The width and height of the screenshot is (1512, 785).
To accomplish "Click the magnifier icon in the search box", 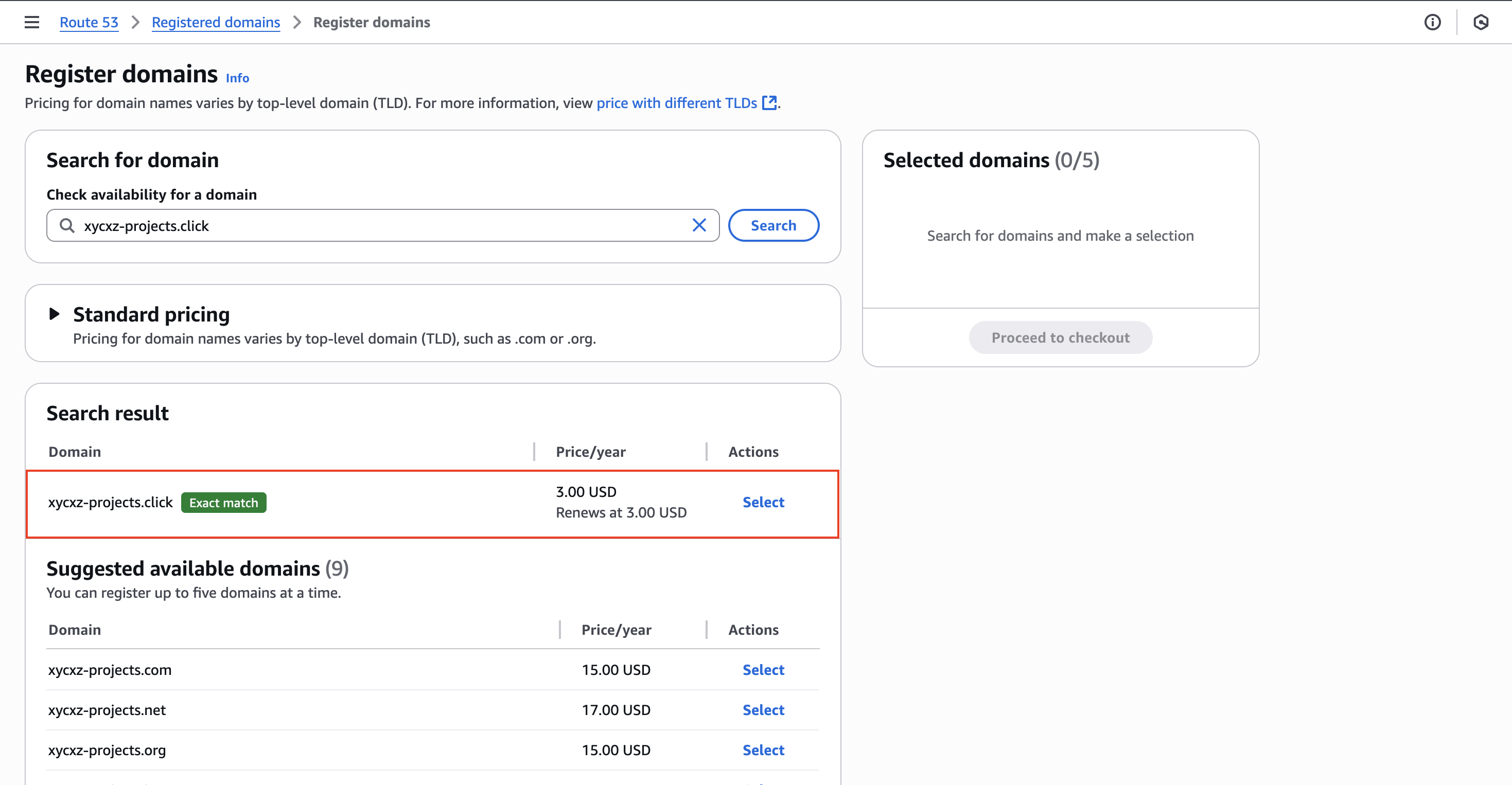I will tap(67, 225).
